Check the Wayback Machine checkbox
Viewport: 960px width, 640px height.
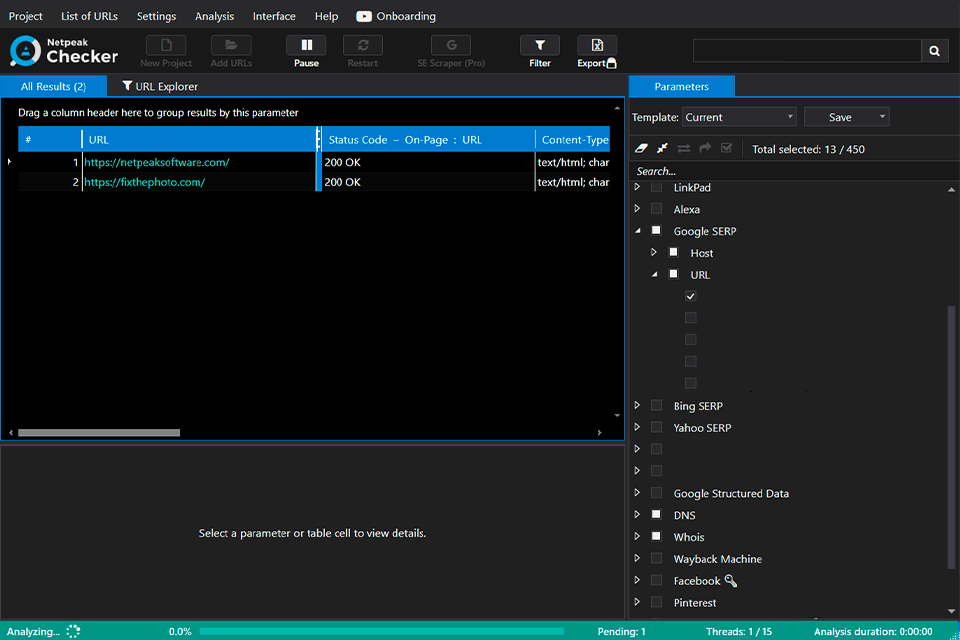(x=656, y=559)
